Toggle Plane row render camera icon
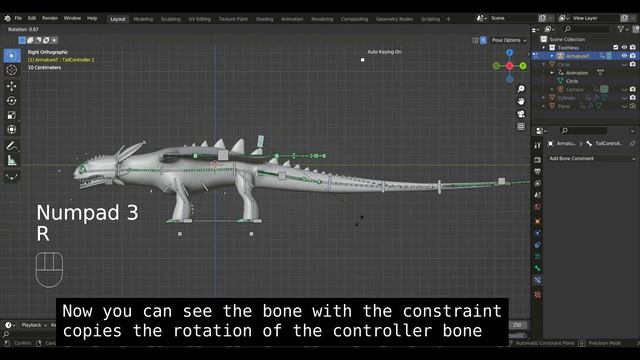The height and width of the screenshot is (360, 640). [633, 106]
